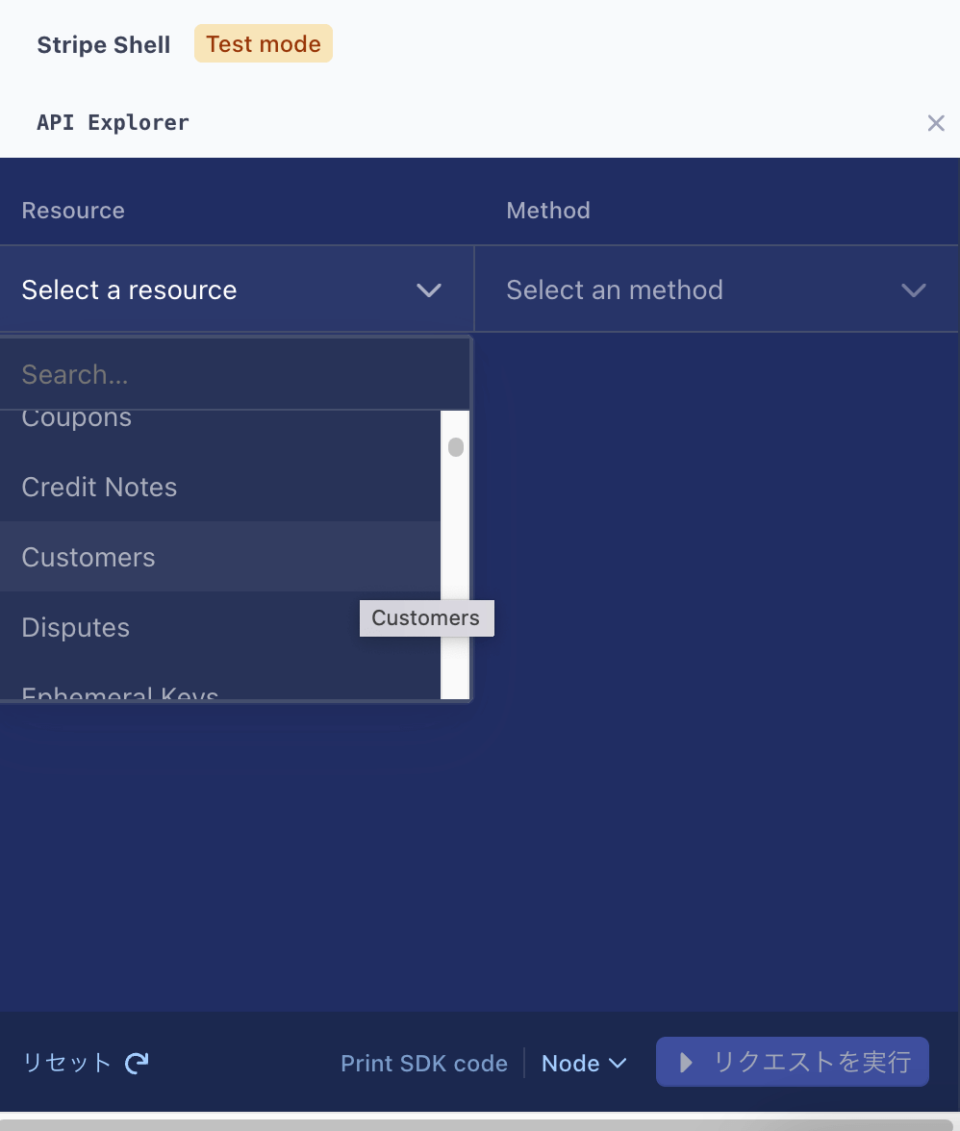
Task: Click Print SDK code link
Action: click(x=424, y=1063)
